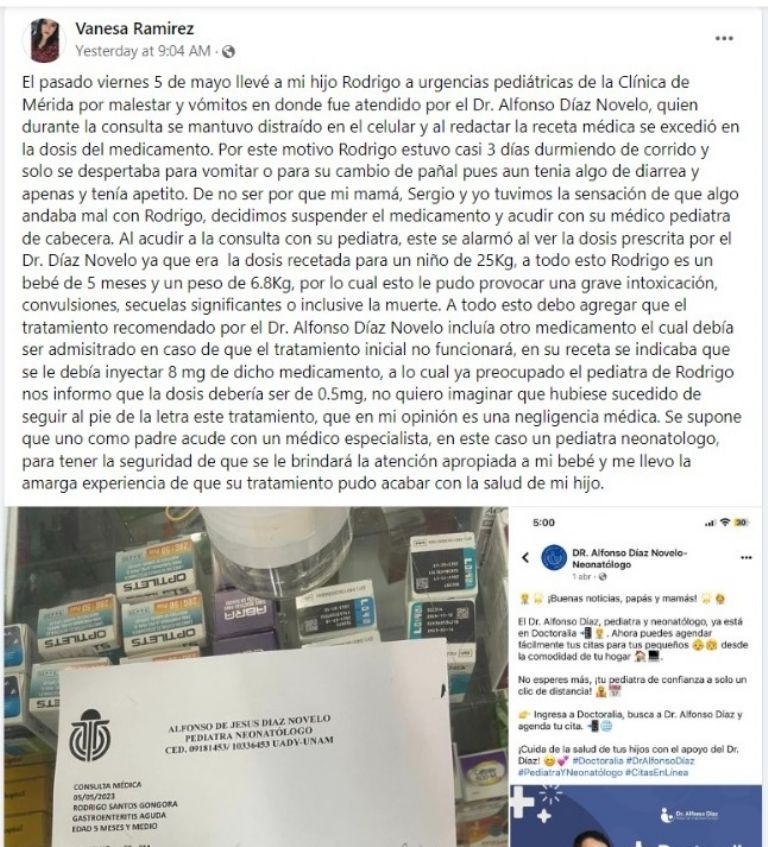
Task: Open the post's three-dot options menu
Action: pos(724,38)
